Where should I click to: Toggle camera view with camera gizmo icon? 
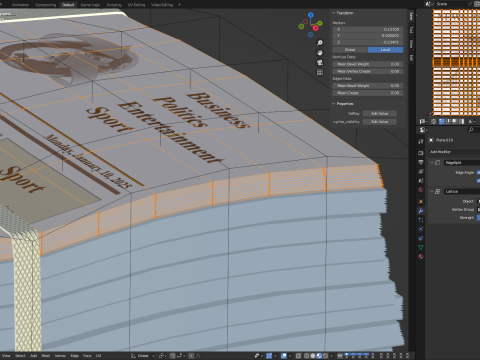pyautogui.click(x=320, y=62)
